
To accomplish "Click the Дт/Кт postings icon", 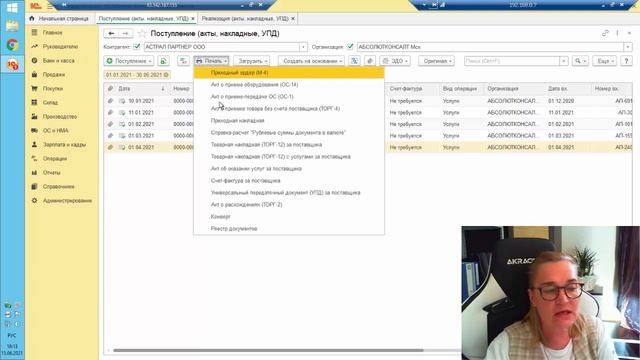I will (x=183, y=61).
